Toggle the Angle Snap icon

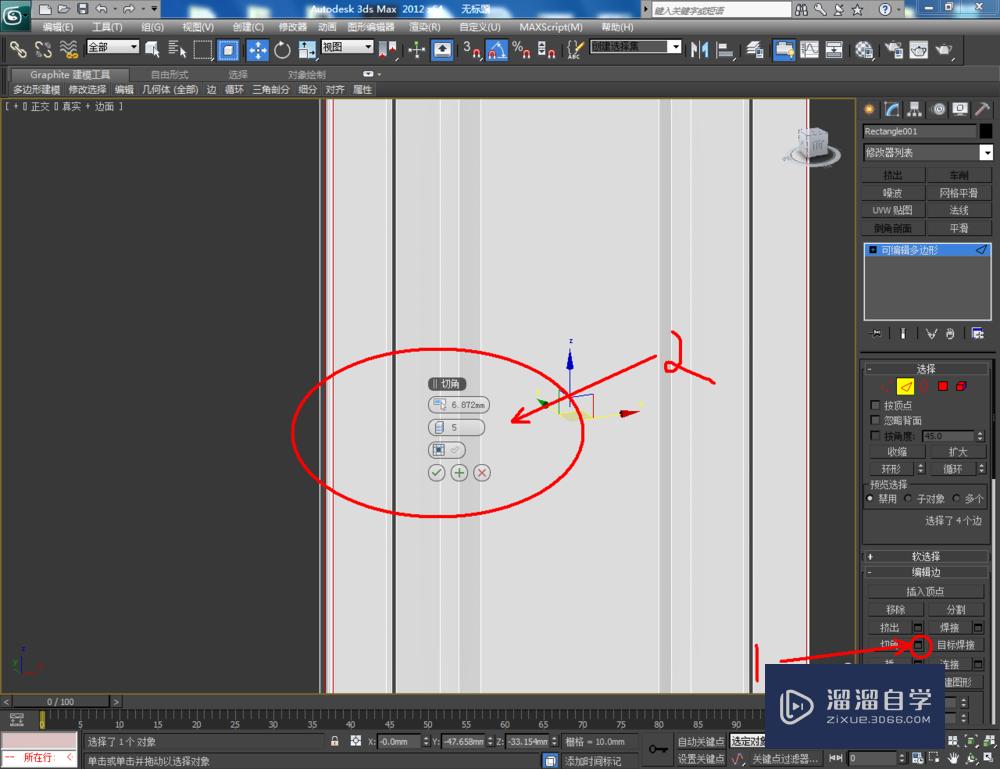point(497,49)
